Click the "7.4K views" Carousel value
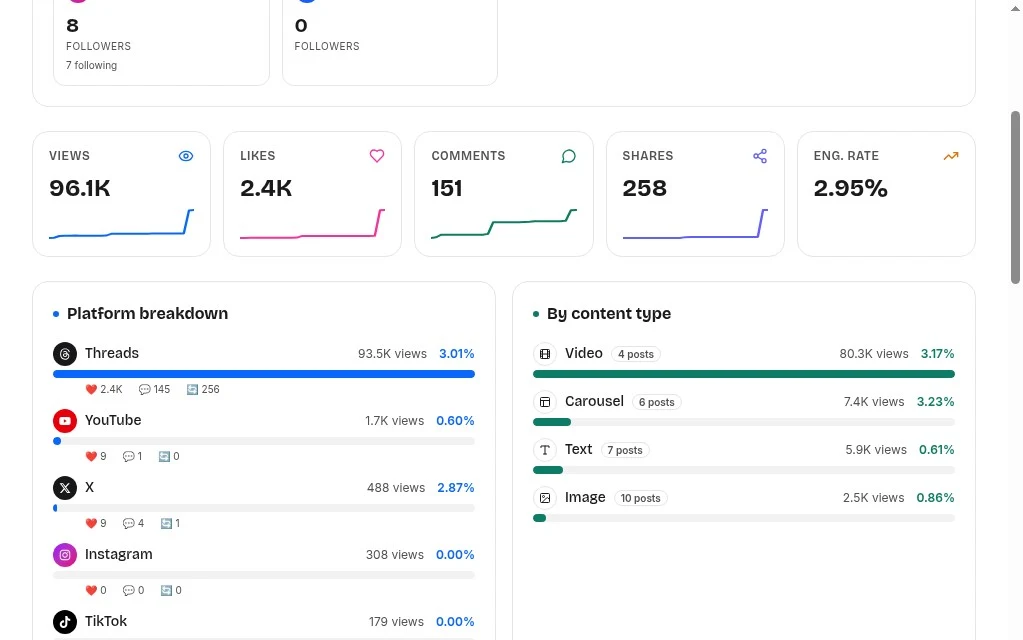Screen dimensions: 1023x640 874,402
